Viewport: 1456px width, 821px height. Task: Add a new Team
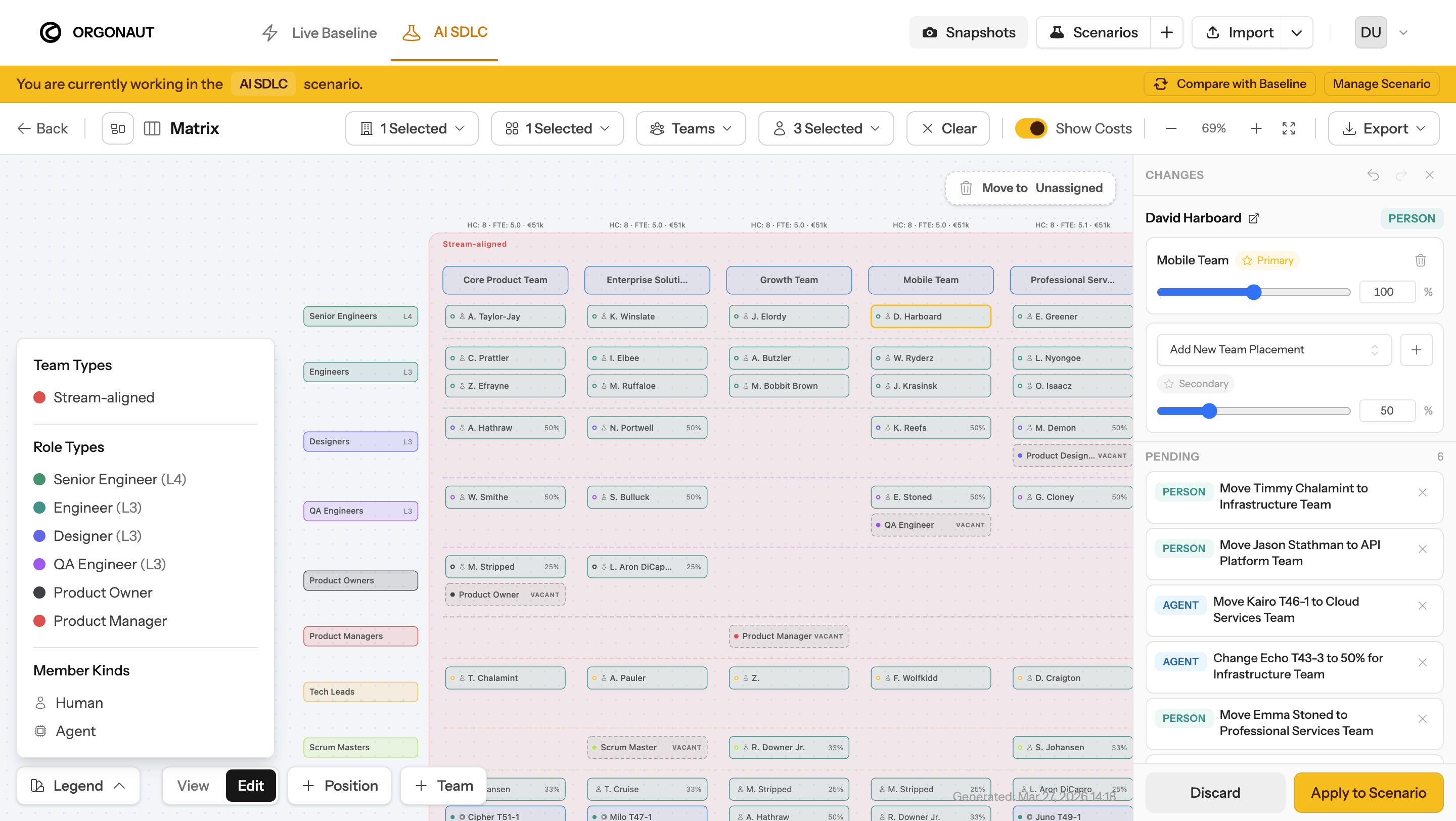pyautogui.click(x=444, y=786)
